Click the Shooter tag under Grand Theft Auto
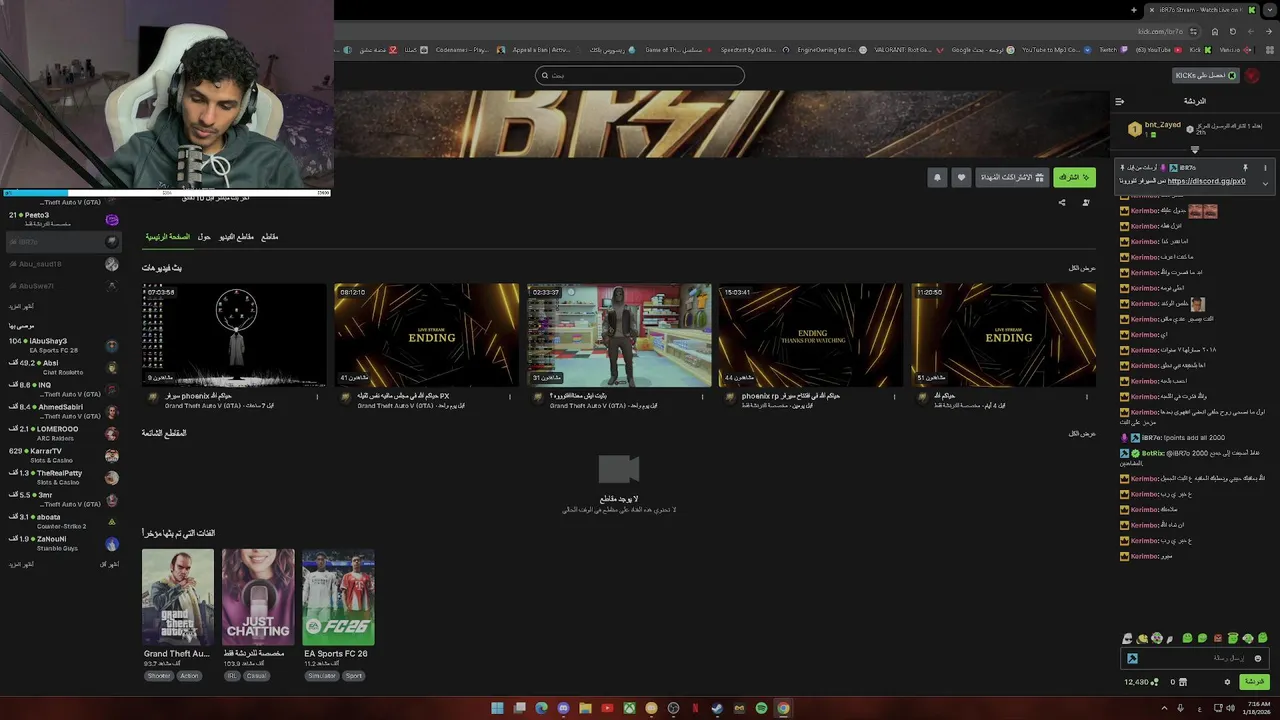This screenshot has height=720, width=1280. pyautogui.click(x=159, y=676)
